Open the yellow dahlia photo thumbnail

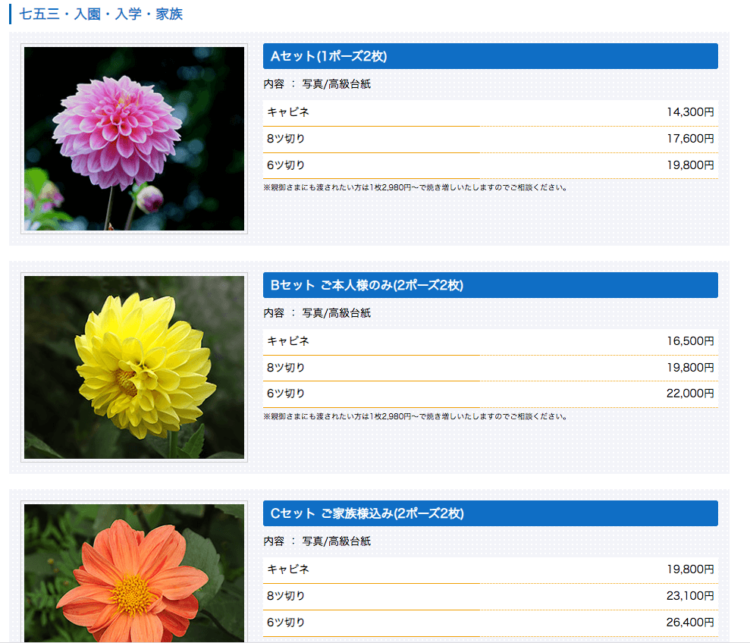click(134, 367)
